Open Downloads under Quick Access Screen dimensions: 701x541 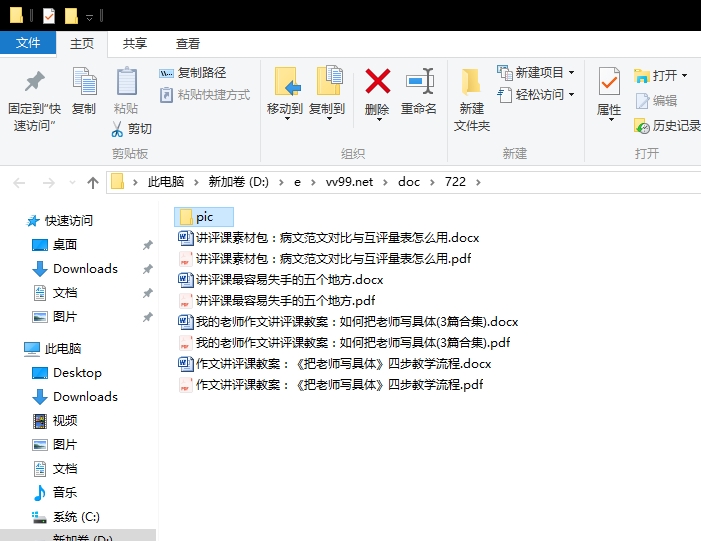tap(75, 269)
